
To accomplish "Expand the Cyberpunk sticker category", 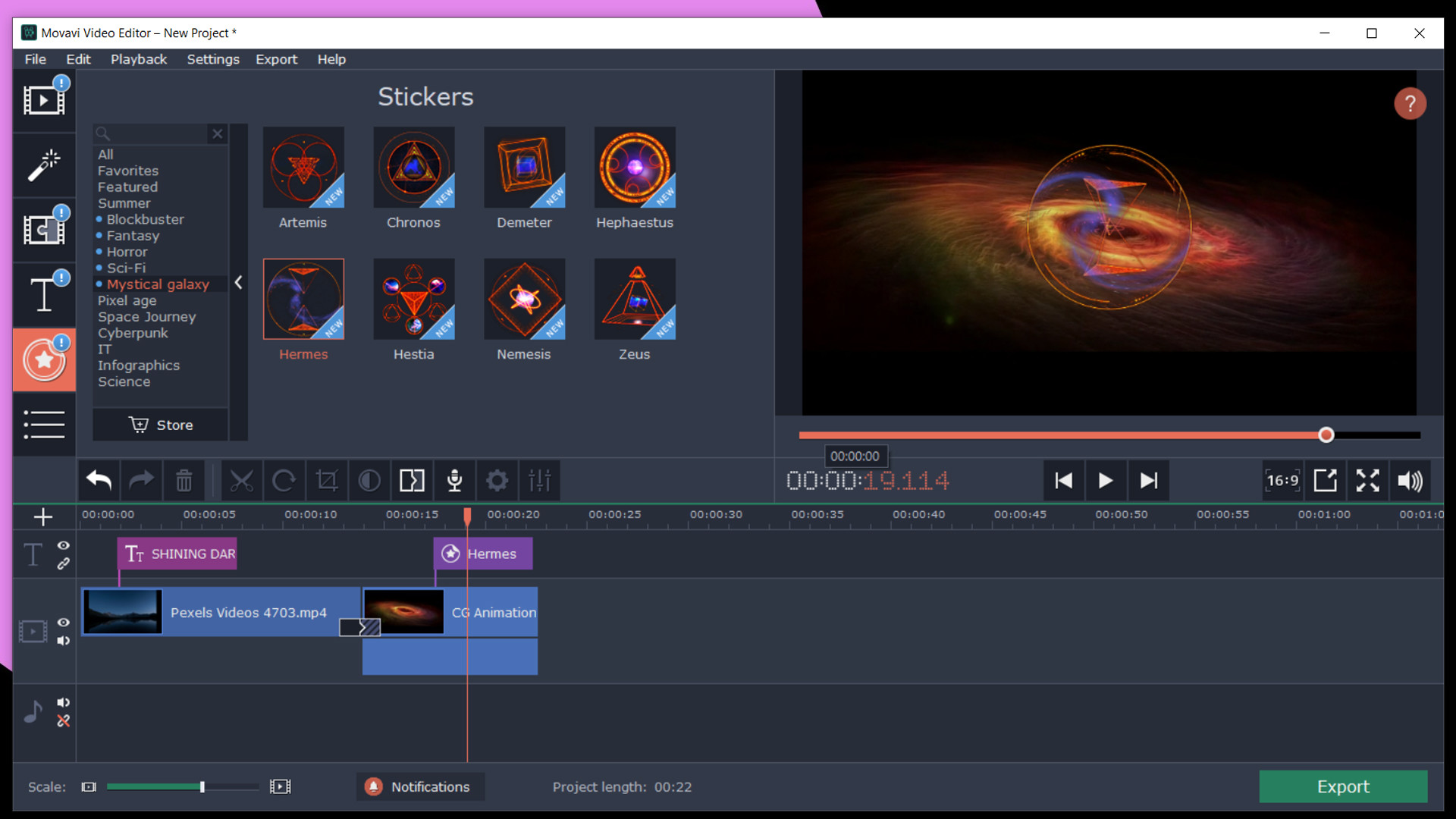I will tap(132, 333).
